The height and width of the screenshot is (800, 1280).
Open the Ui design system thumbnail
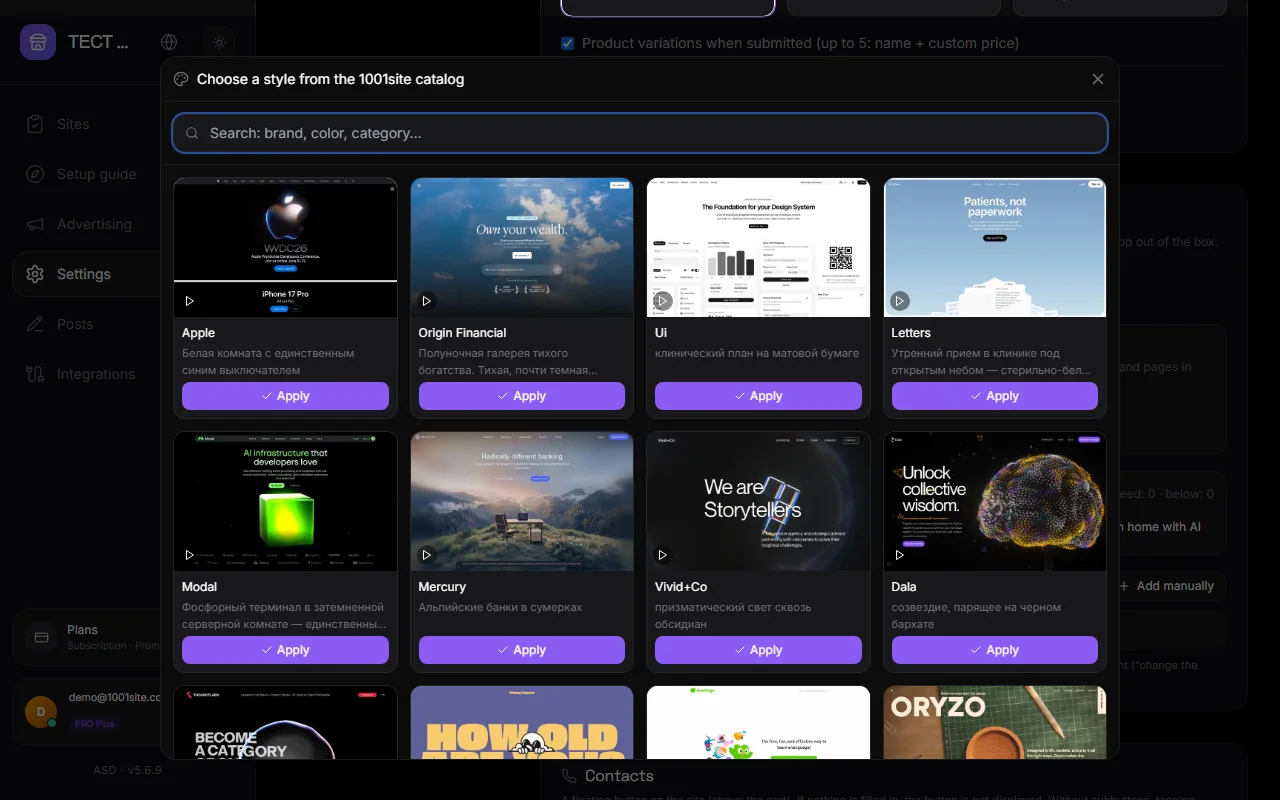pyautogui.click(x=758, y=248)
